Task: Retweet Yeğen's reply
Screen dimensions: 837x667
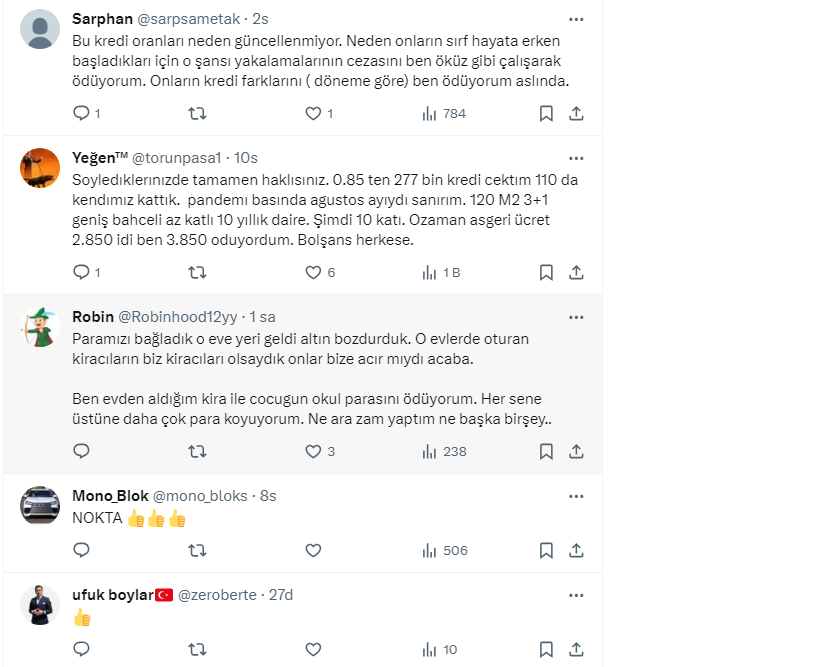Action: tap(198, 272)
